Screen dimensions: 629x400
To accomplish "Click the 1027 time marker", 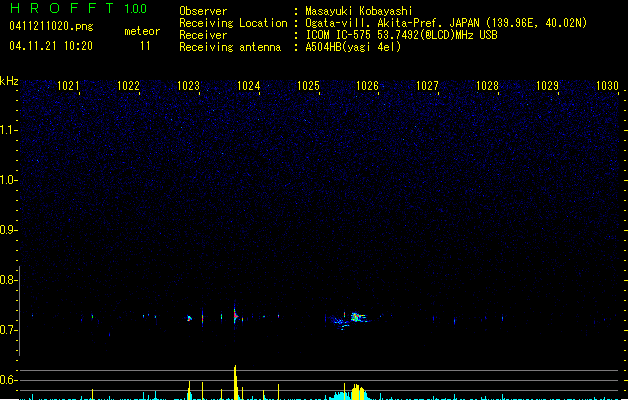I will pos(427,86).
